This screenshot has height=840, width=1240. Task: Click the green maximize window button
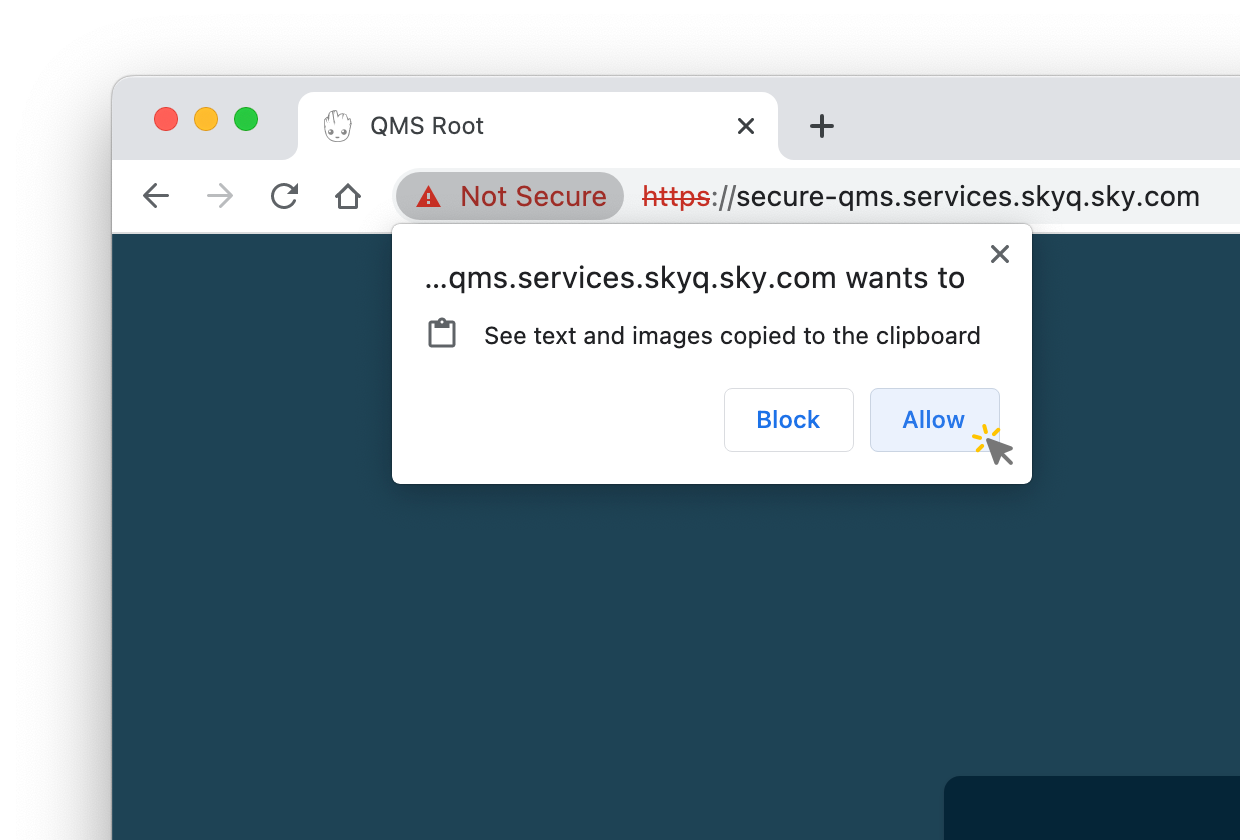(x=246, y=119)
